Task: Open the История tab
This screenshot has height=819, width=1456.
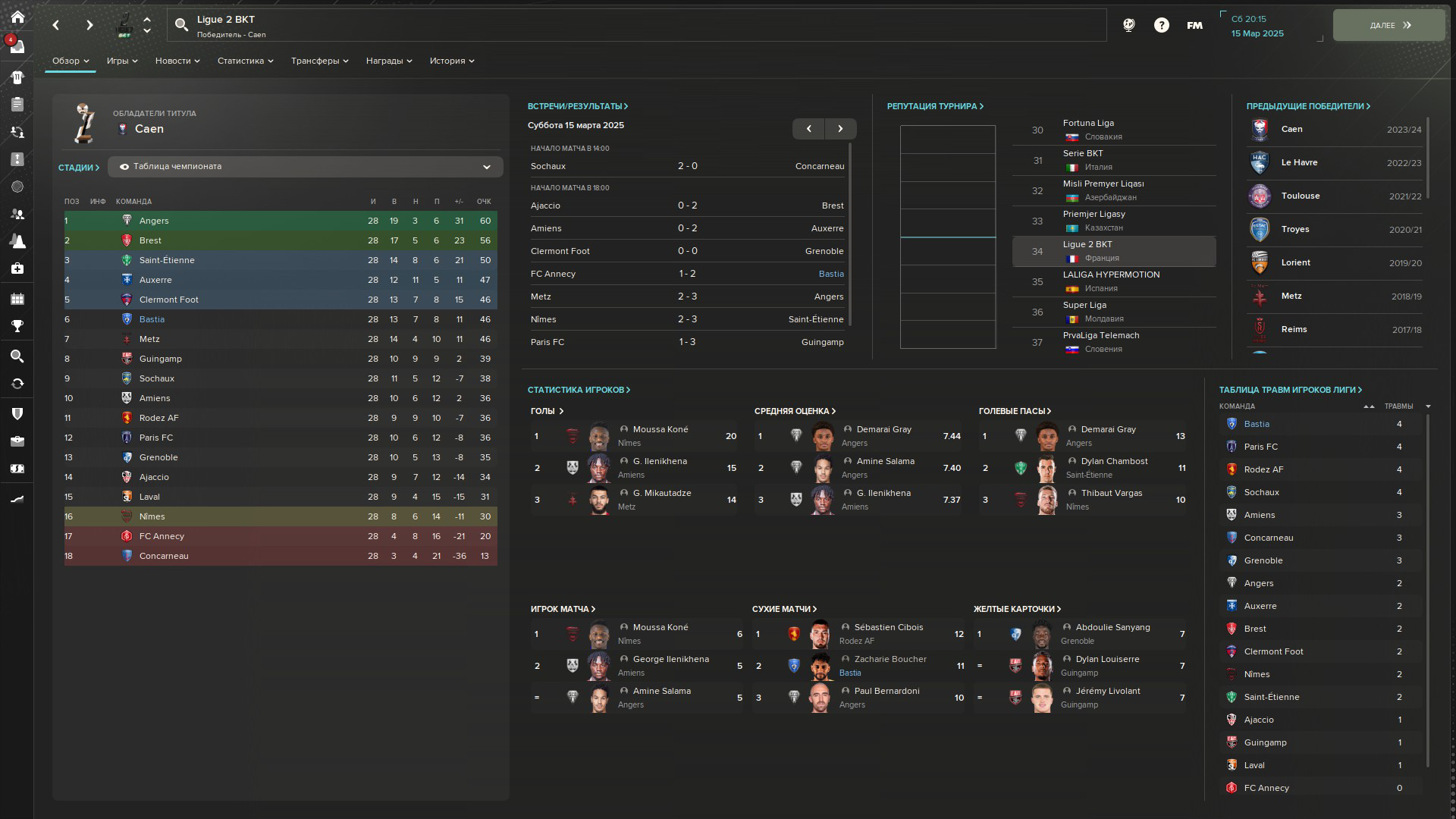Action: click(x=452, y=61)
